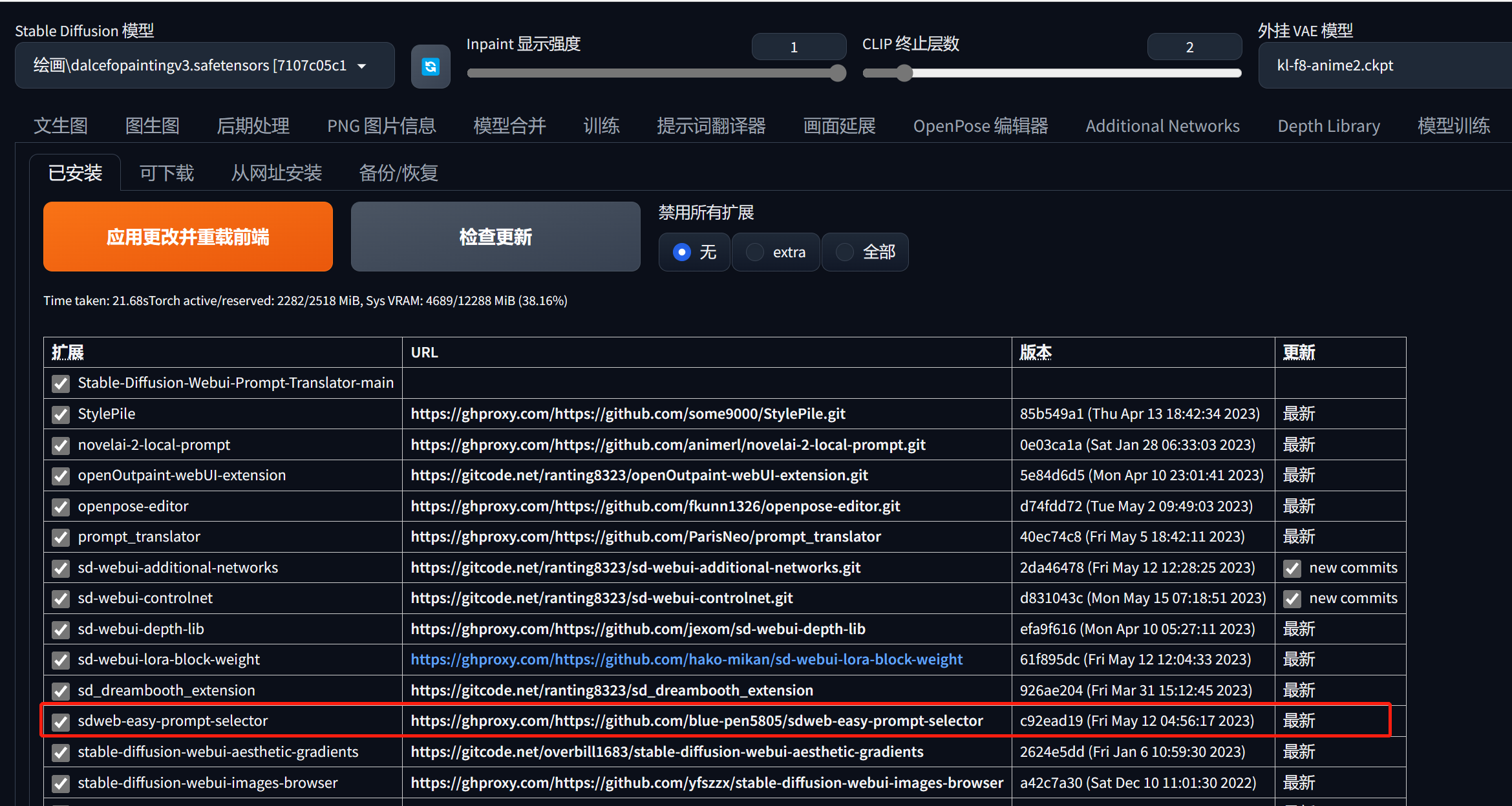1512x806 pixels.
Task: Open the 从网址安装 sub-tab
Action: tap(277, 173)
